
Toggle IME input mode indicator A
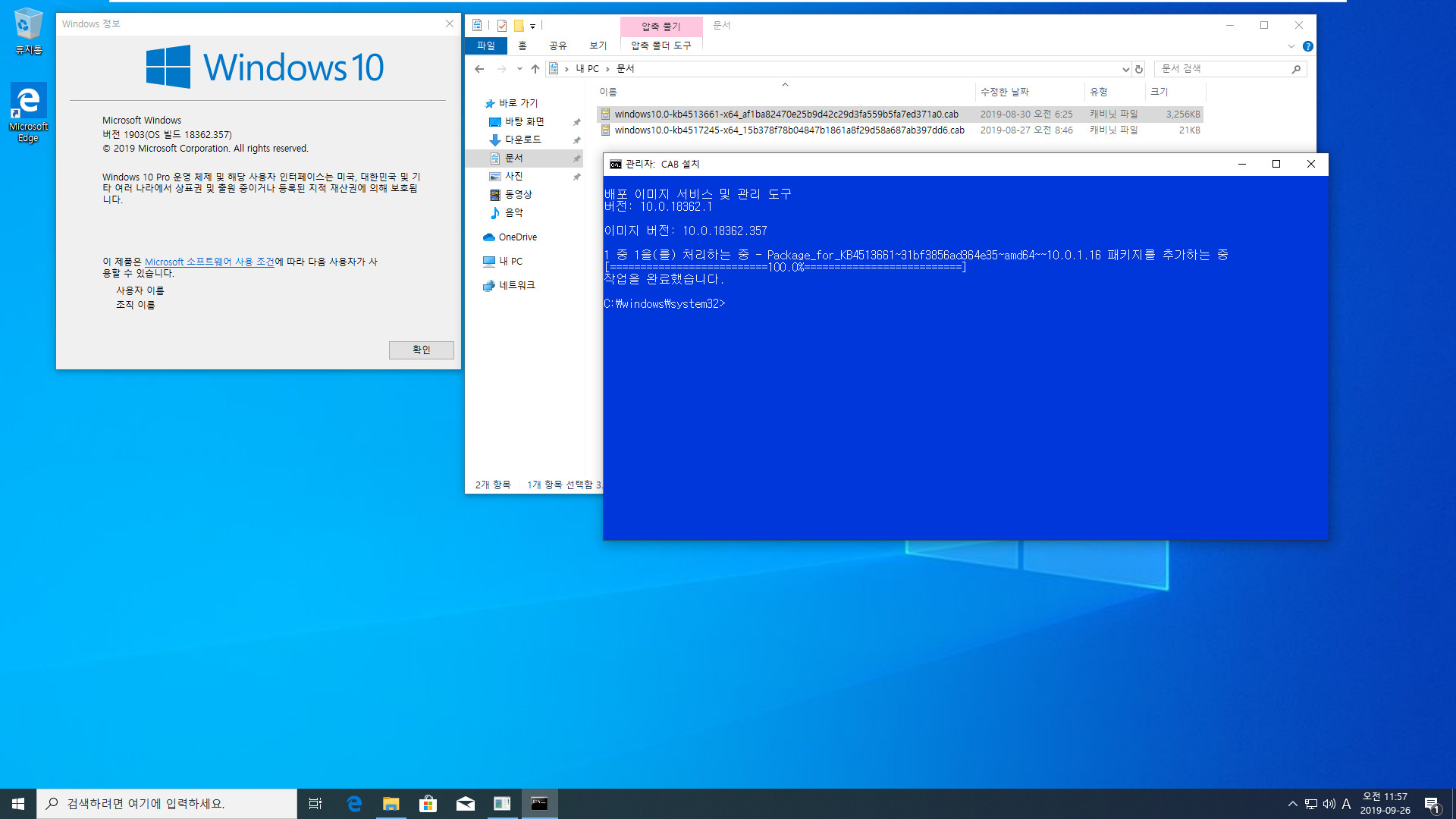click(1347, 804)
